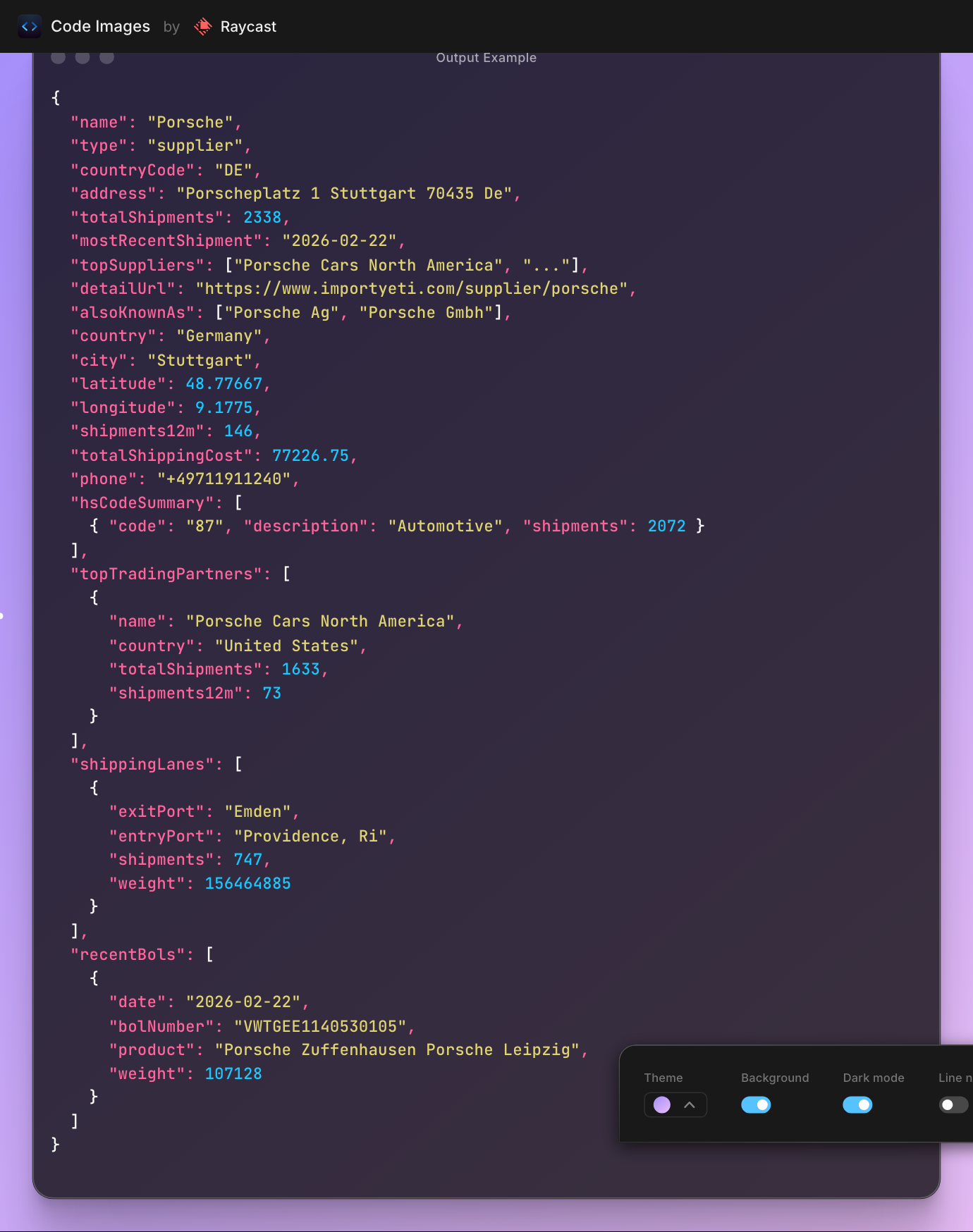Click the "recentBols" key
The width and height of the screenshot is (973, 1232).
(x=128, y=955)
